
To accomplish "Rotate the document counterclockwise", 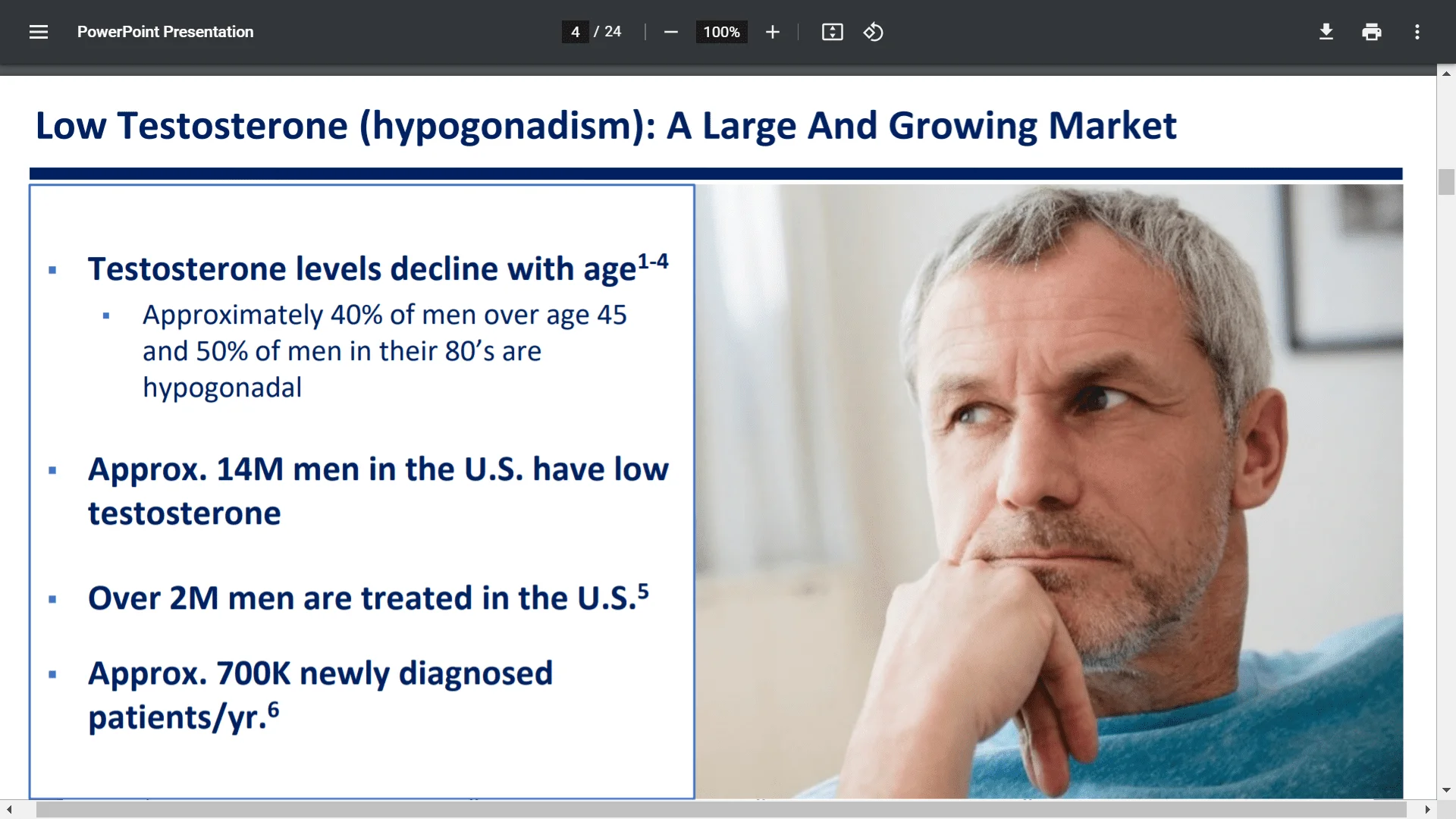I will (x=873, y=32).
